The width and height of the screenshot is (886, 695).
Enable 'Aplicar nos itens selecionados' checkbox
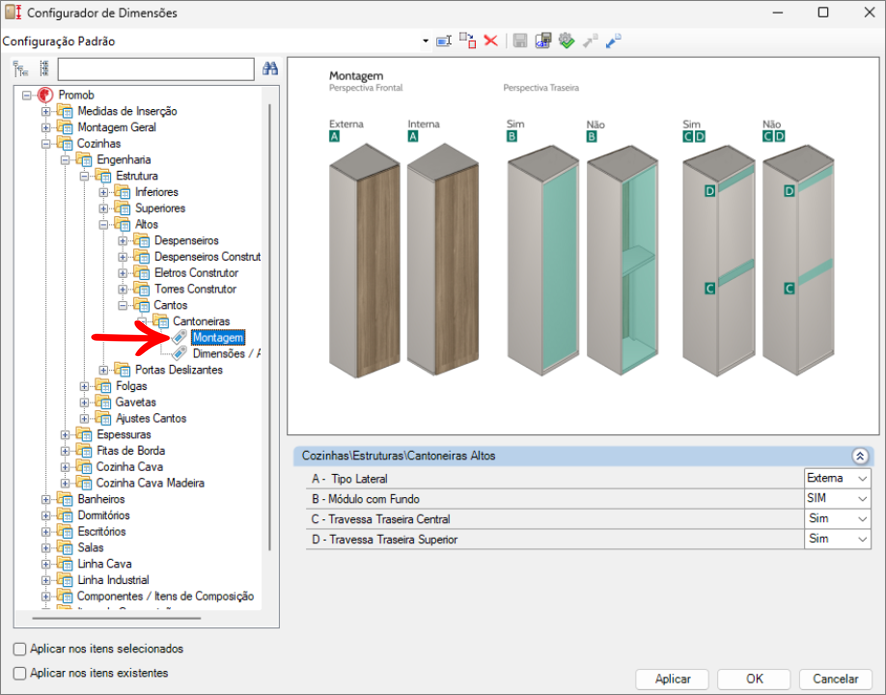20,649
